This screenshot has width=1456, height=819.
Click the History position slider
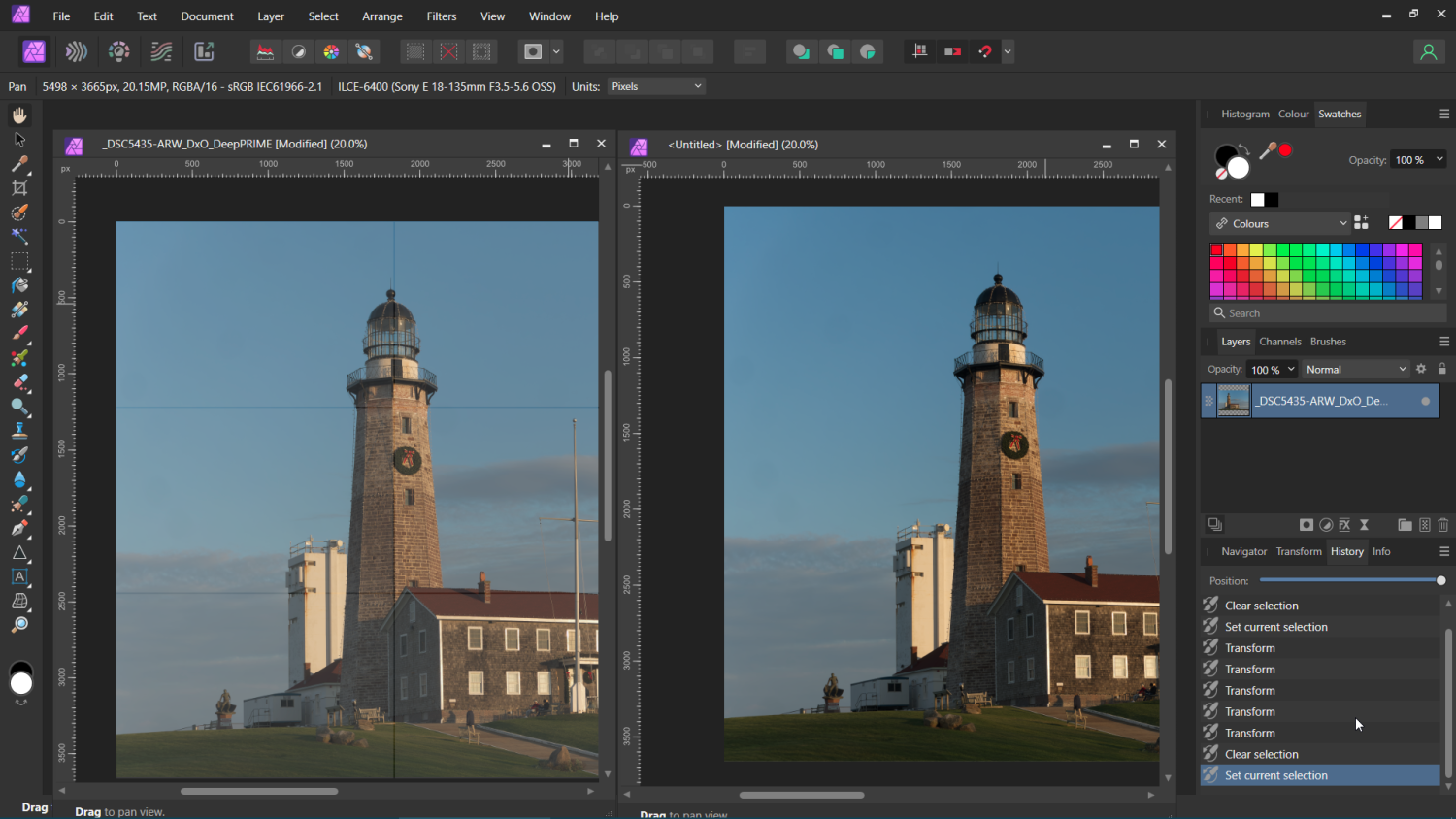pos(1349,580)
